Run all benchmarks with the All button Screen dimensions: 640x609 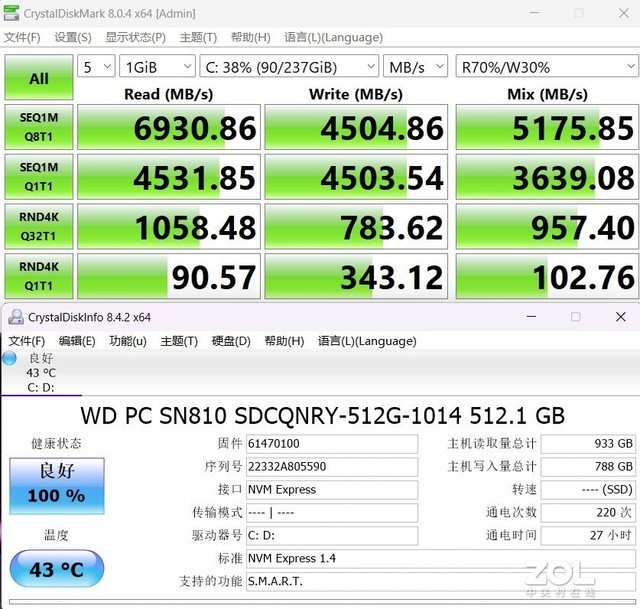pos(39,78)
